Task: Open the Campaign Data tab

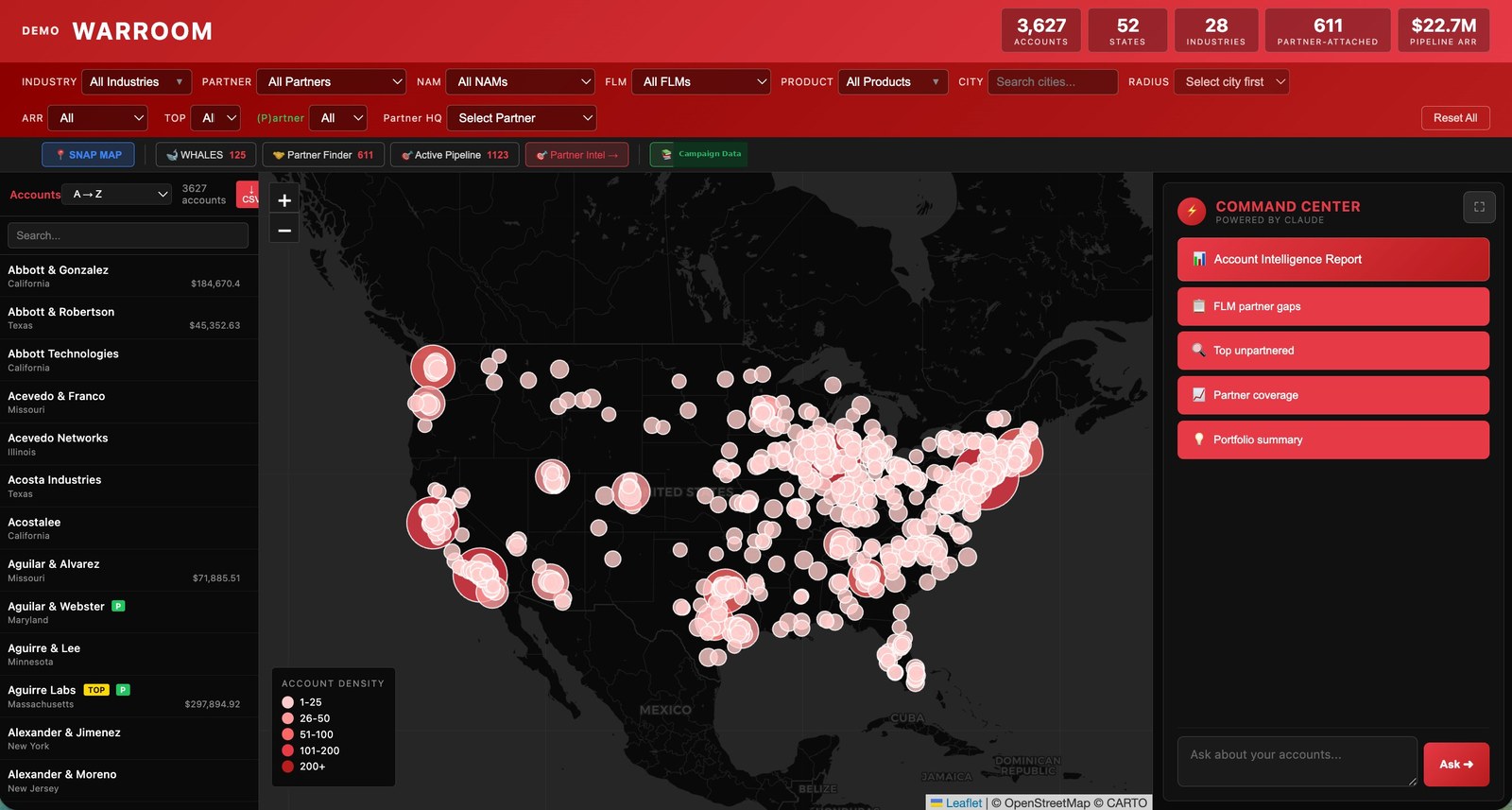Action: (x=699, y=154)
